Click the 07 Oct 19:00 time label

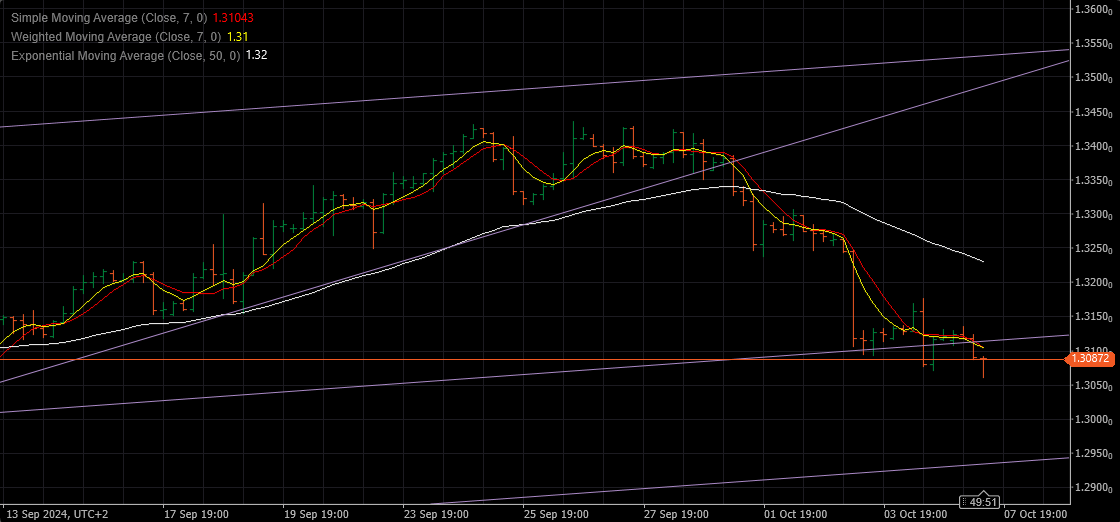point(1036,514)
